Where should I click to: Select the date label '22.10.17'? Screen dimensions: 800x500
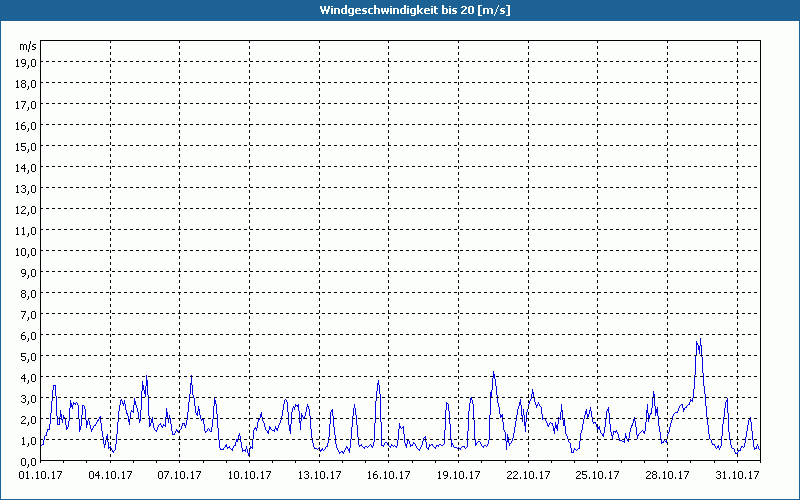529,476
